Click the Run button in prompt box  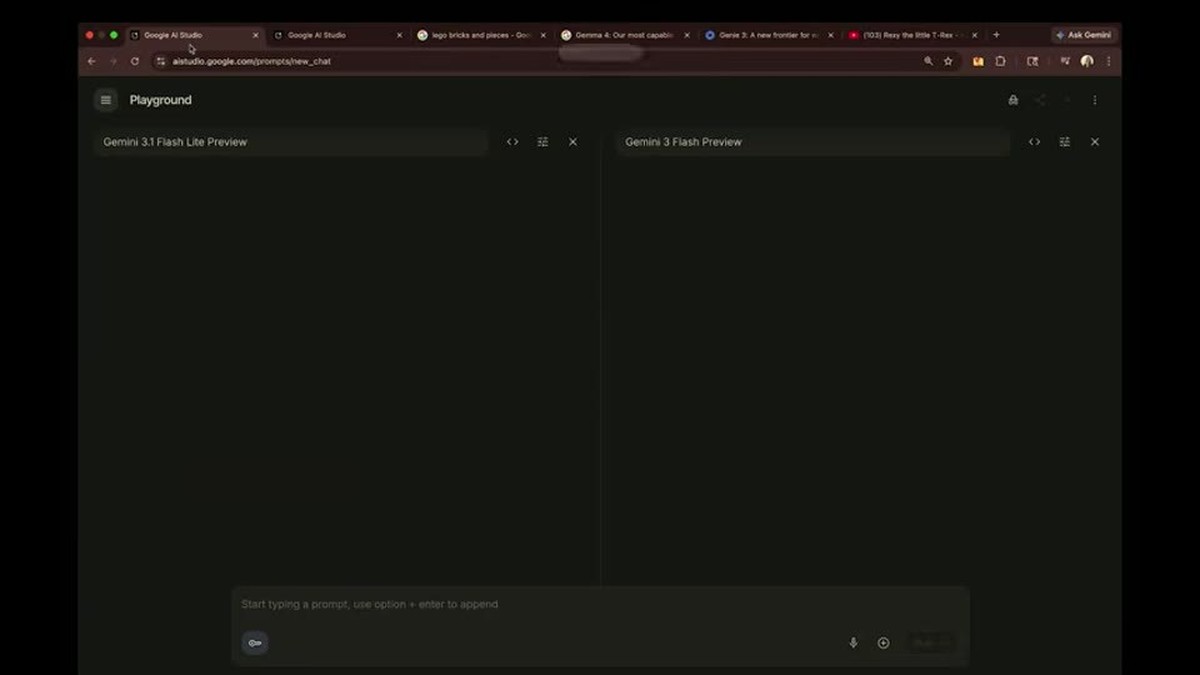[931, 643]
